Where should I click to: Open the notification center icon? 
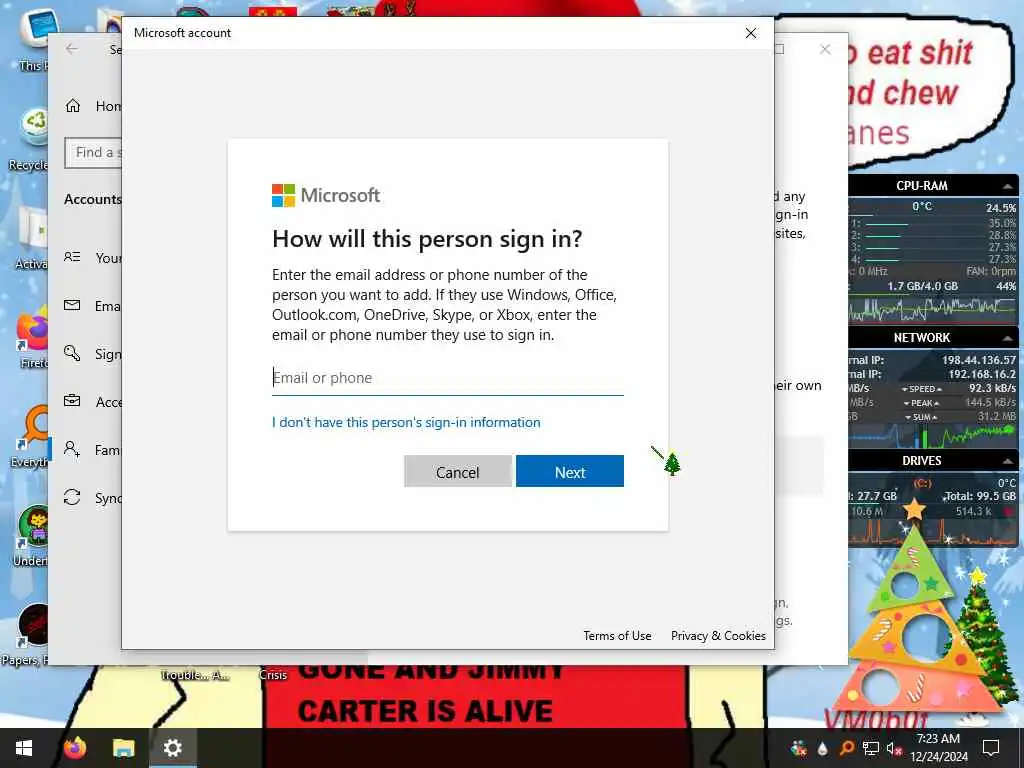(991, 748)
